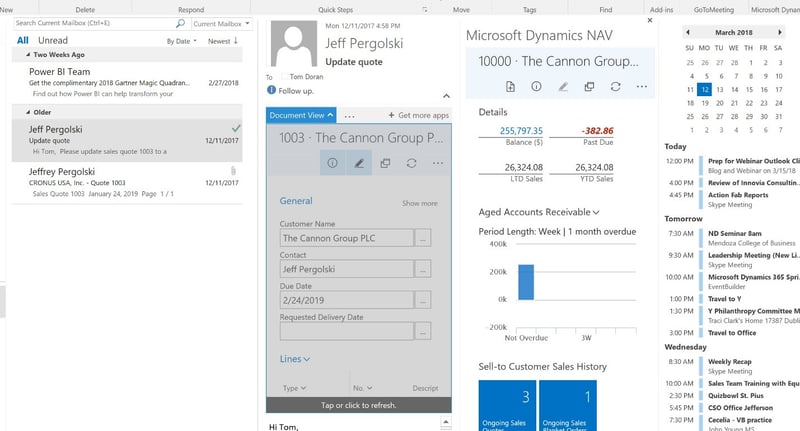Click the lookup button next to the Contact field

click(423, 269)
